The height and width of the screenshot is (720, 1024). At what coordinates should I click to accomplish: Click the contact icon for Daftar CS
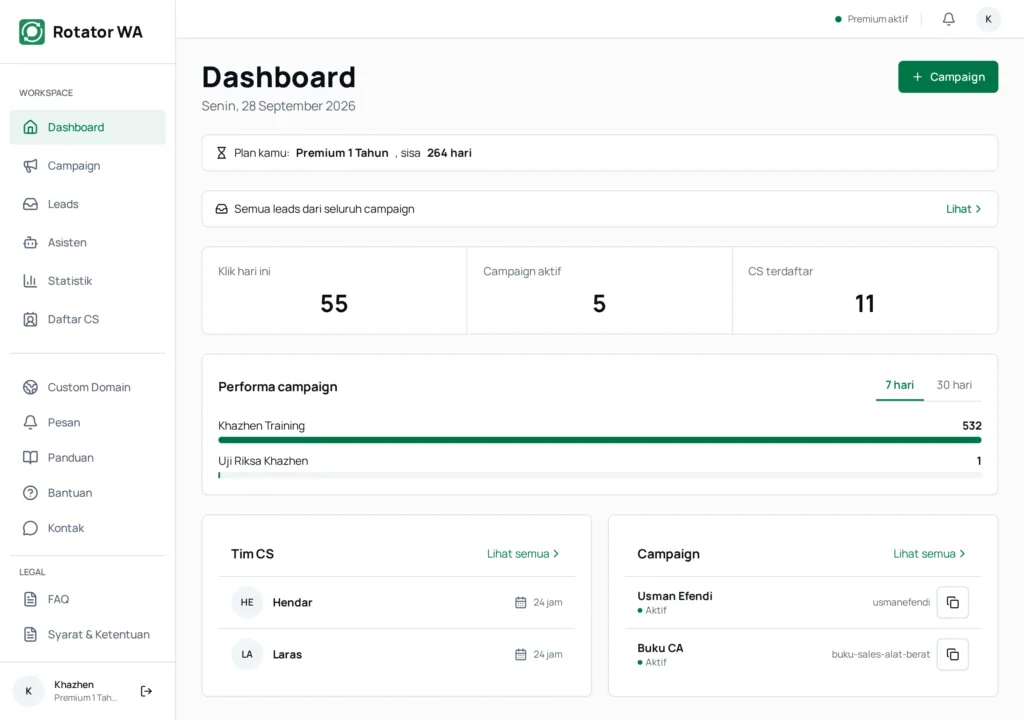30,319
